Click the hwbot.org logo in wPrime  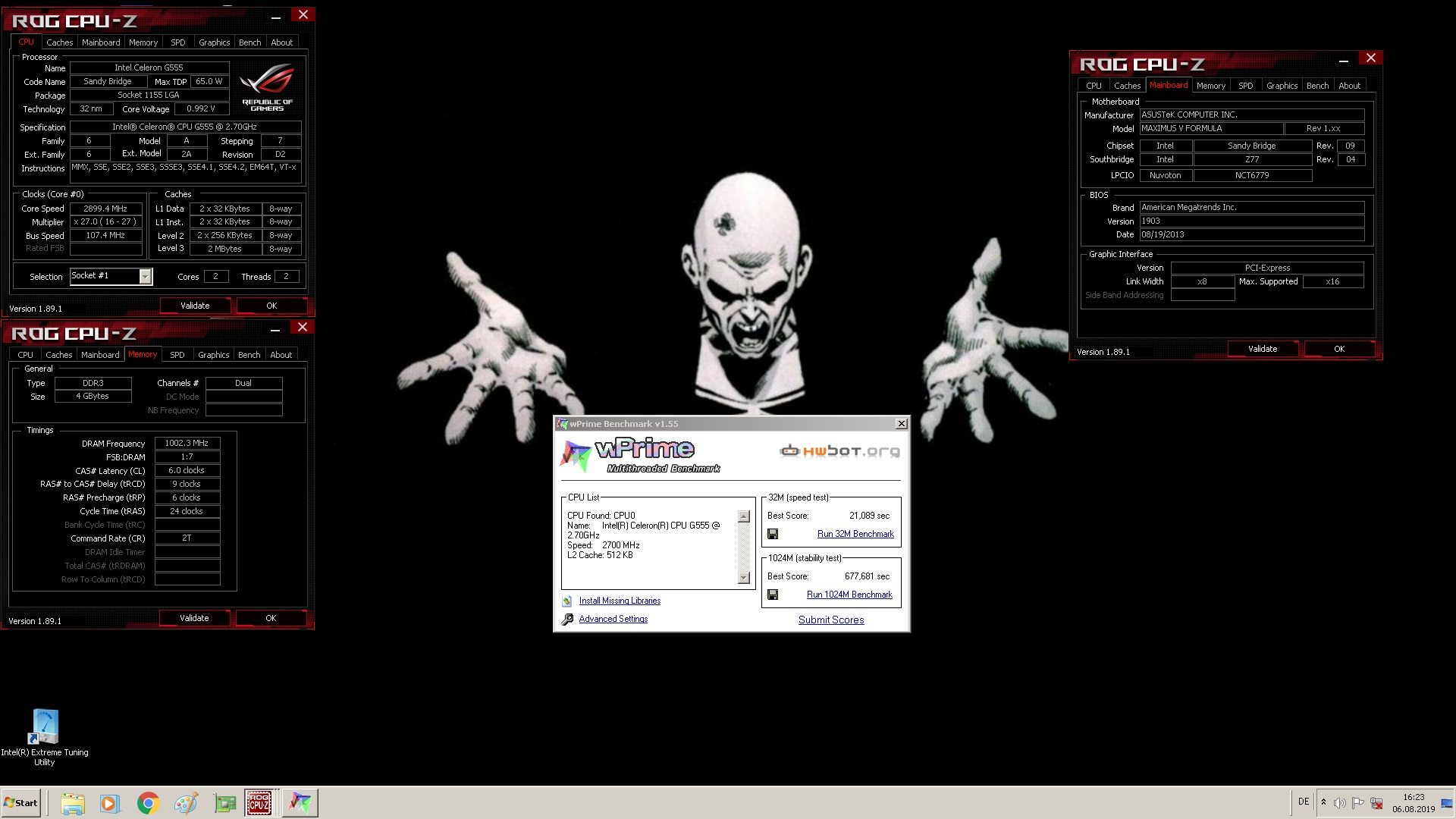pos(839,451)
